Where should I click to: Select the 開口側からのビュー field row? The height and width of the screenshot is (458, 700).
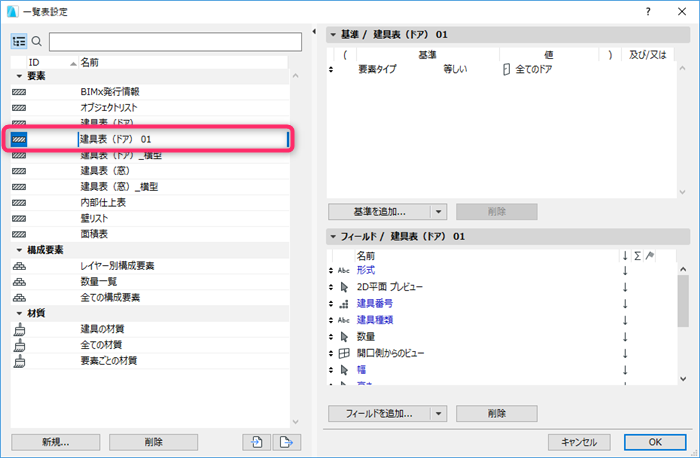(x=502, y=354)
